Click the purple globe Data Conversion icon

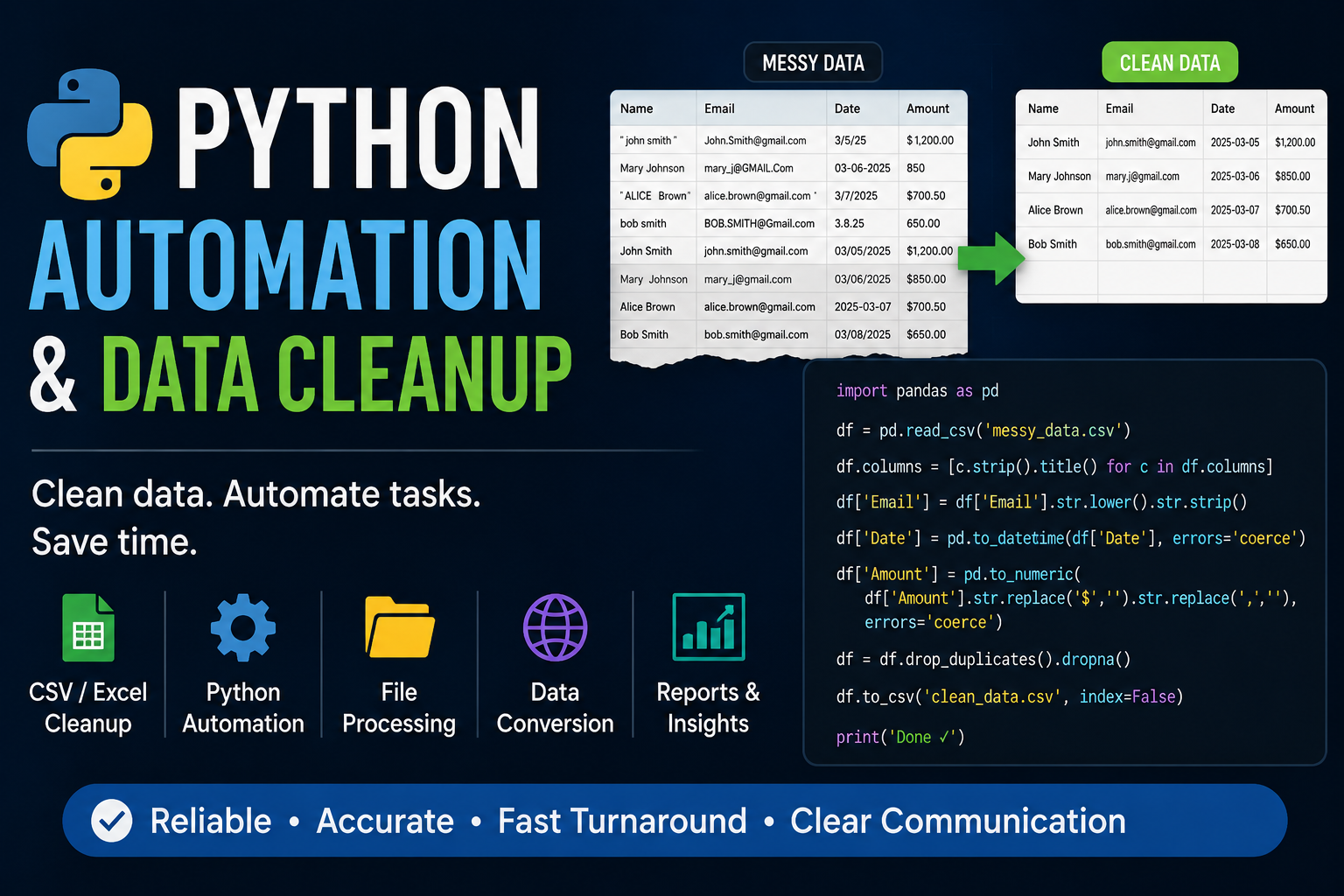point(555,627)
